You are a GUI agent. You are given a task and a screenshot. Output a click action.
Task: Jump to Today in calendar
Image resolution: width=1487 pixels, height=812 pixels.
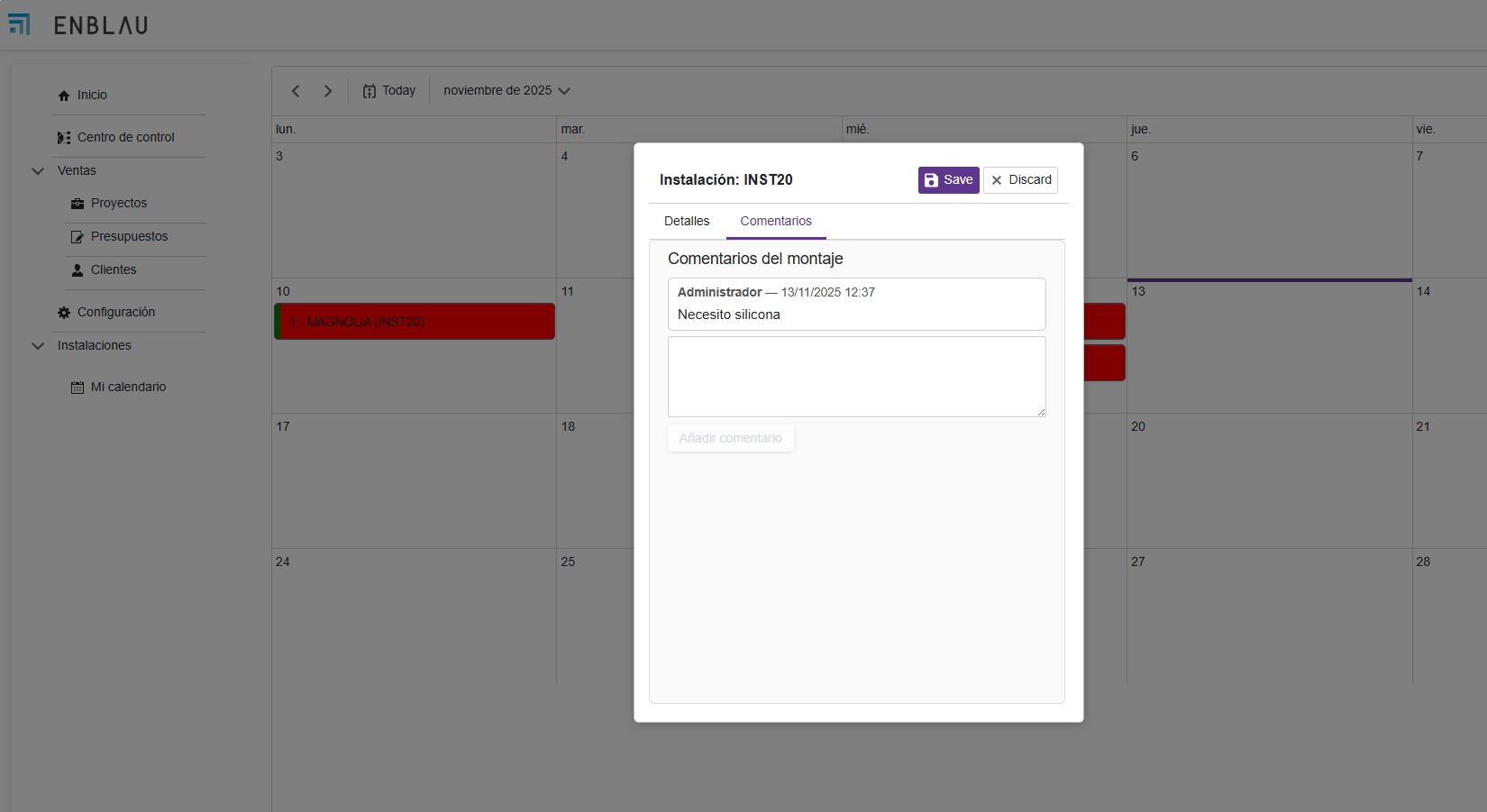pos(389,91)
